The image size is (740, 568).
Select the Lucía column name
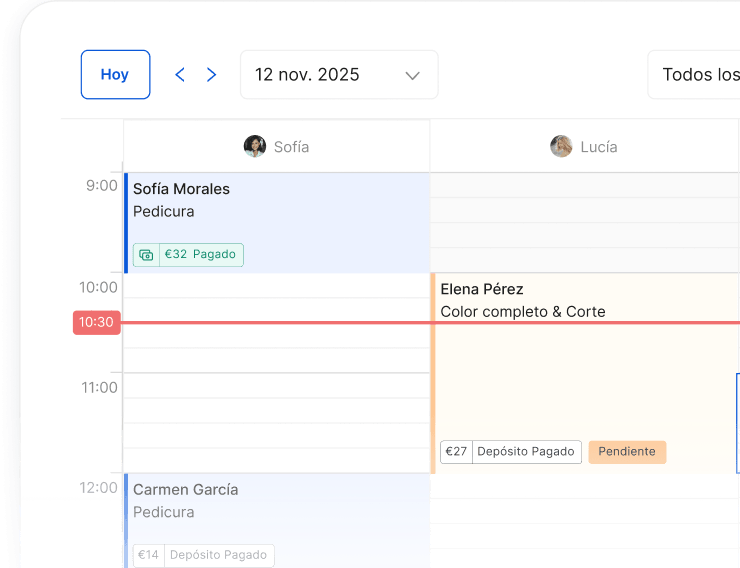(x=599, y=147)
